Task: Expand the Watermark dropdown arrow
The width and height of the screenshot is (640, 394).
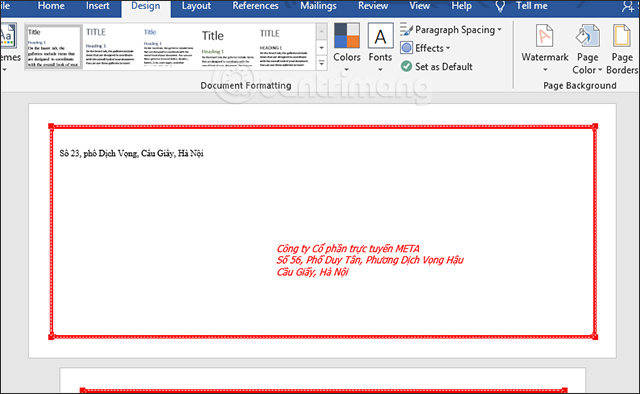Action: [545, 70]
